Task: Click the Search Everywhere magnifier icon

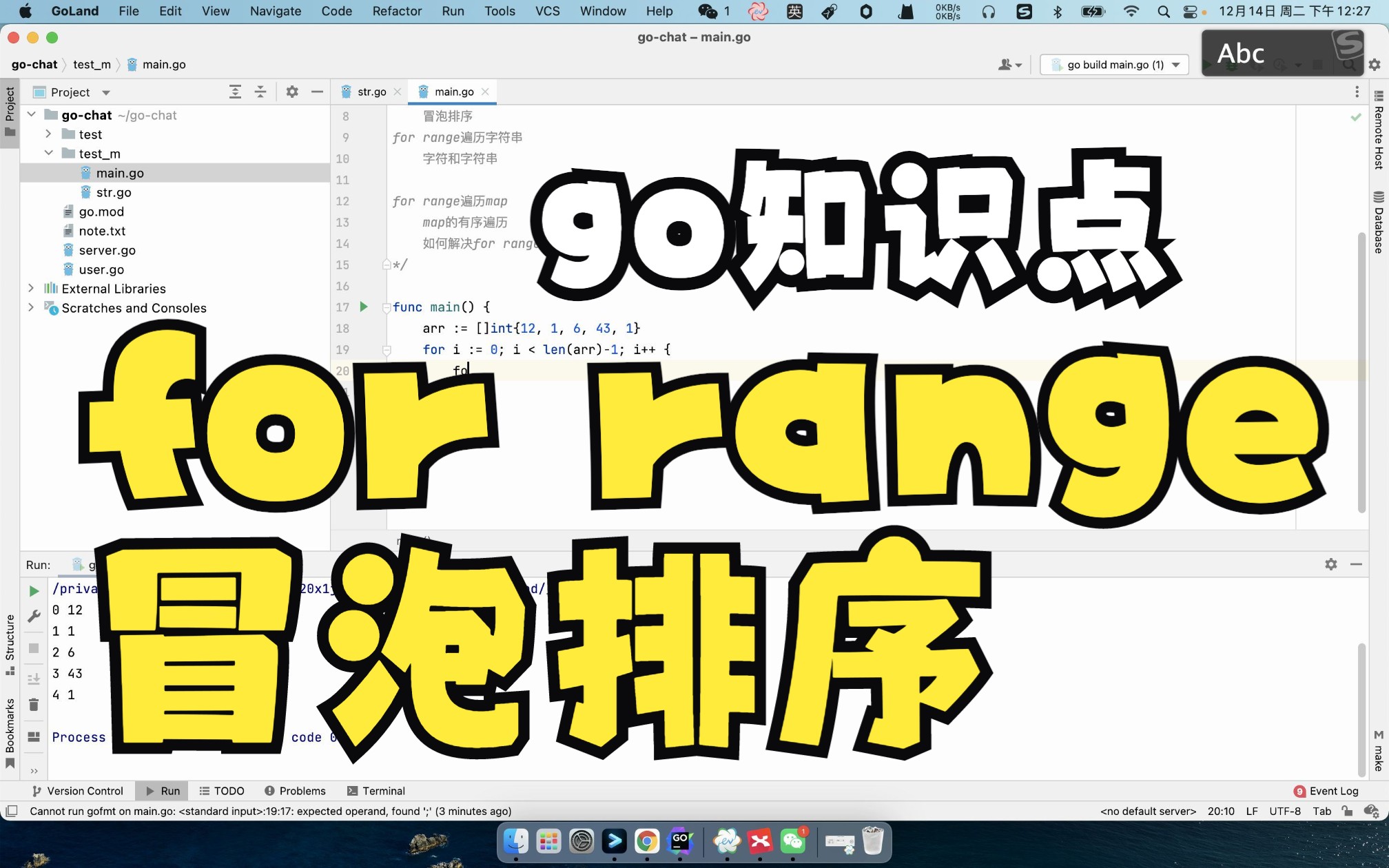Action: [1350, 64]
